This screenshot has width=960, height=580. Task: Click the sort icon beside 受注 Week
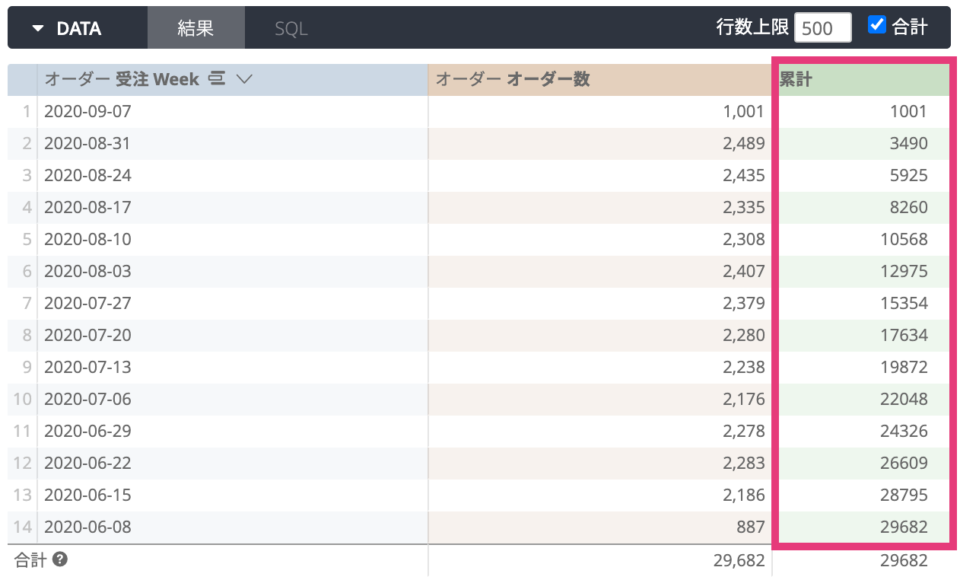tap(217, 78)
